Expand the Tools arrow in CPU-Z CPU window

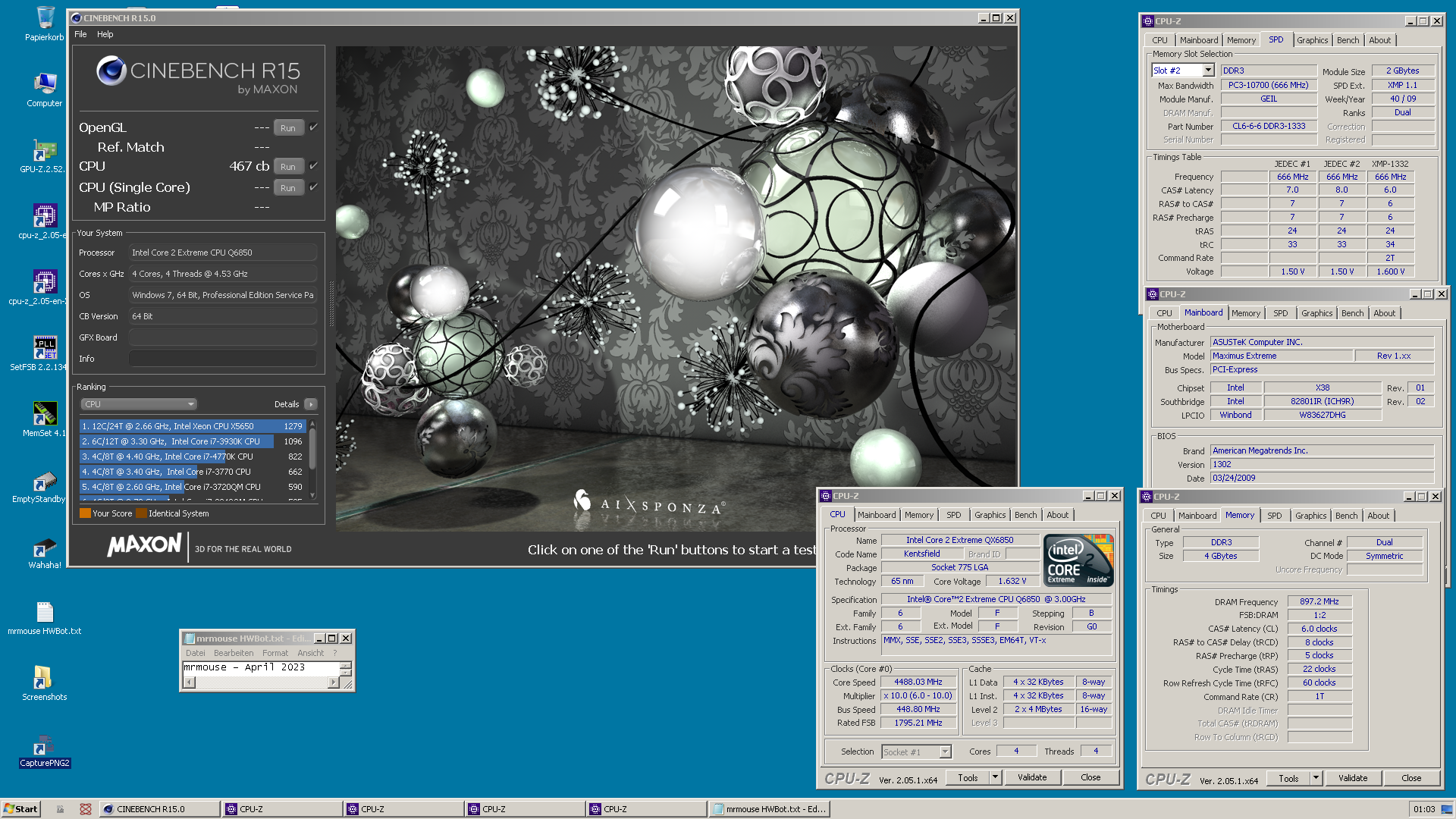click(x=995, y=777)
